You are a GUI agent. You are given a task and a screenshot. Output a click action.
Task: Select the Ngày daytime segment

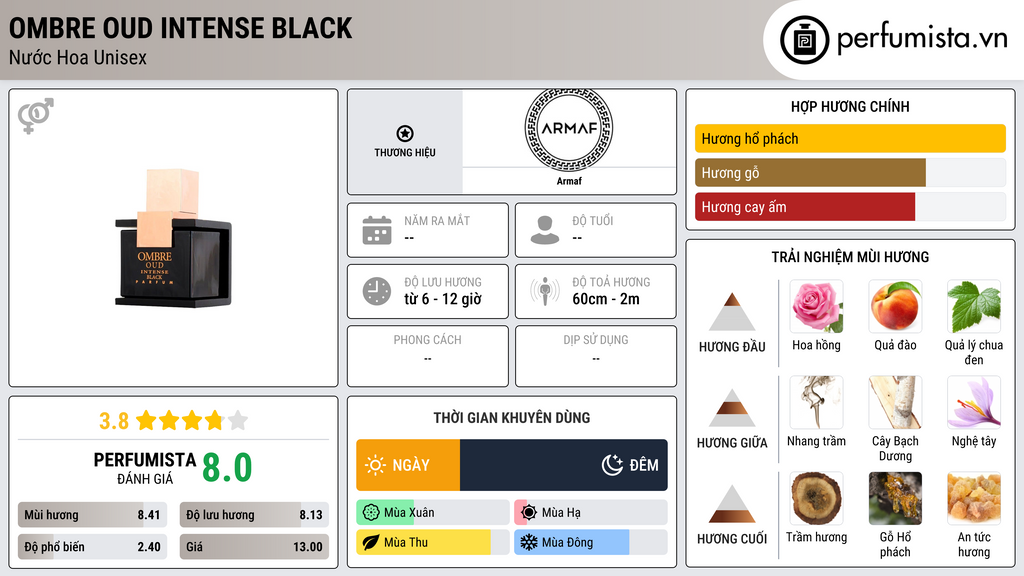coord(408,465)
